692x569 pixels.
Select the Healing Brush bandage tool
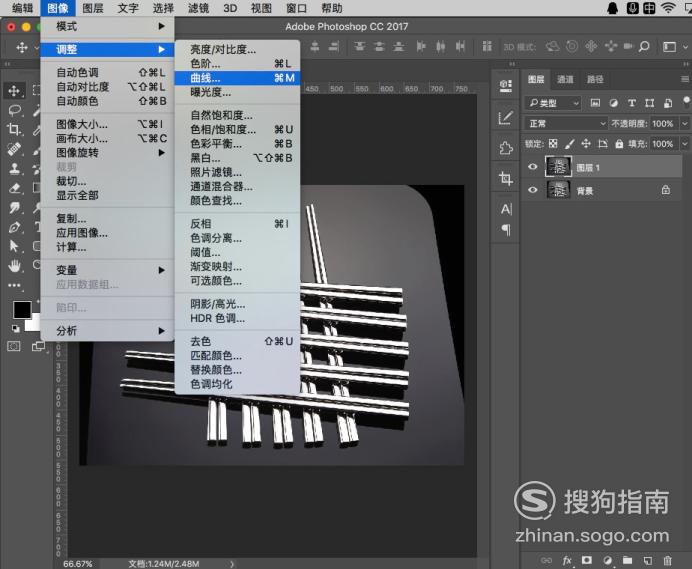14,149
